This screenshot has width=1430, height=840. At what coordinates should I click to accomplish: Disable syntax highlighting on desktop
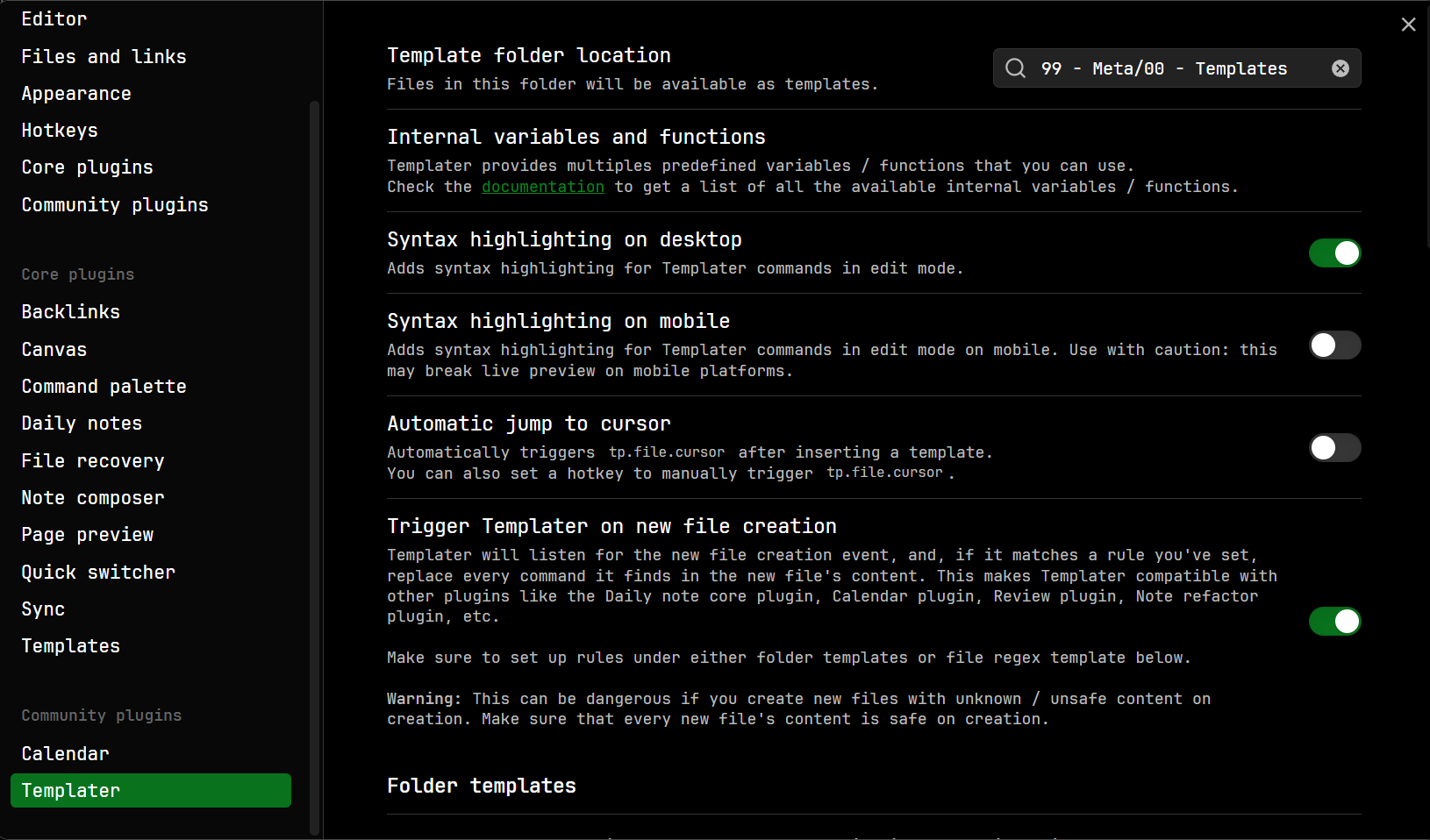pyautogui.click(x=1333, y=253)
